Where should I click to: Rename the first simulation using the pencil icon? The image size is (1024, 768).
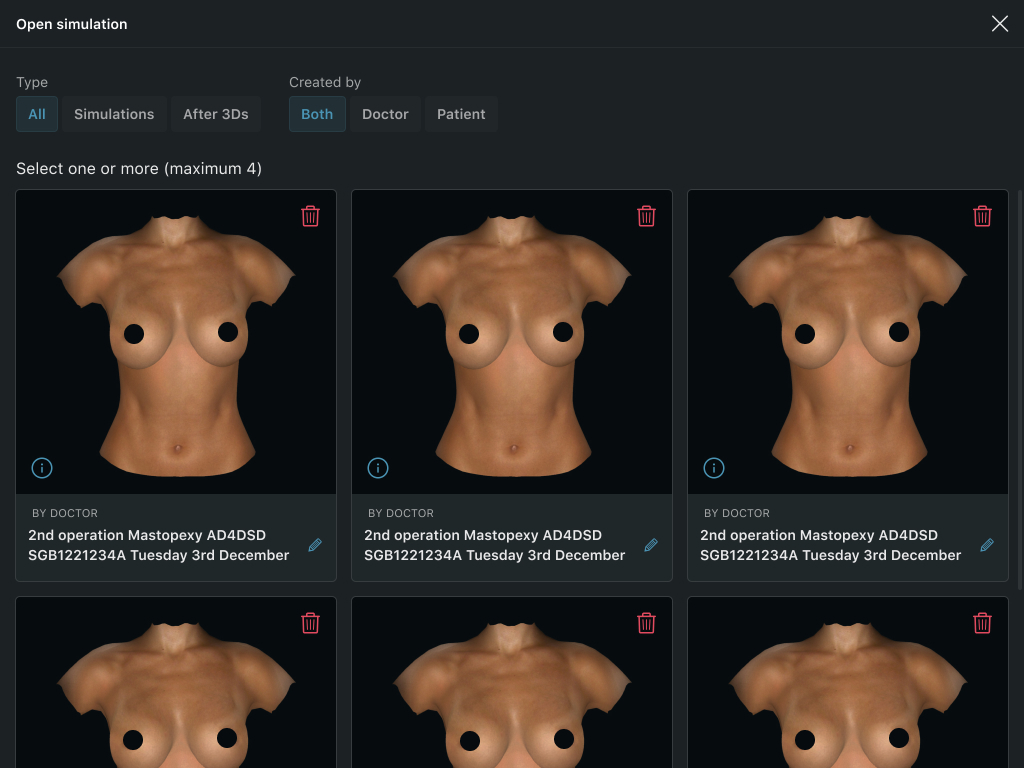315,545
